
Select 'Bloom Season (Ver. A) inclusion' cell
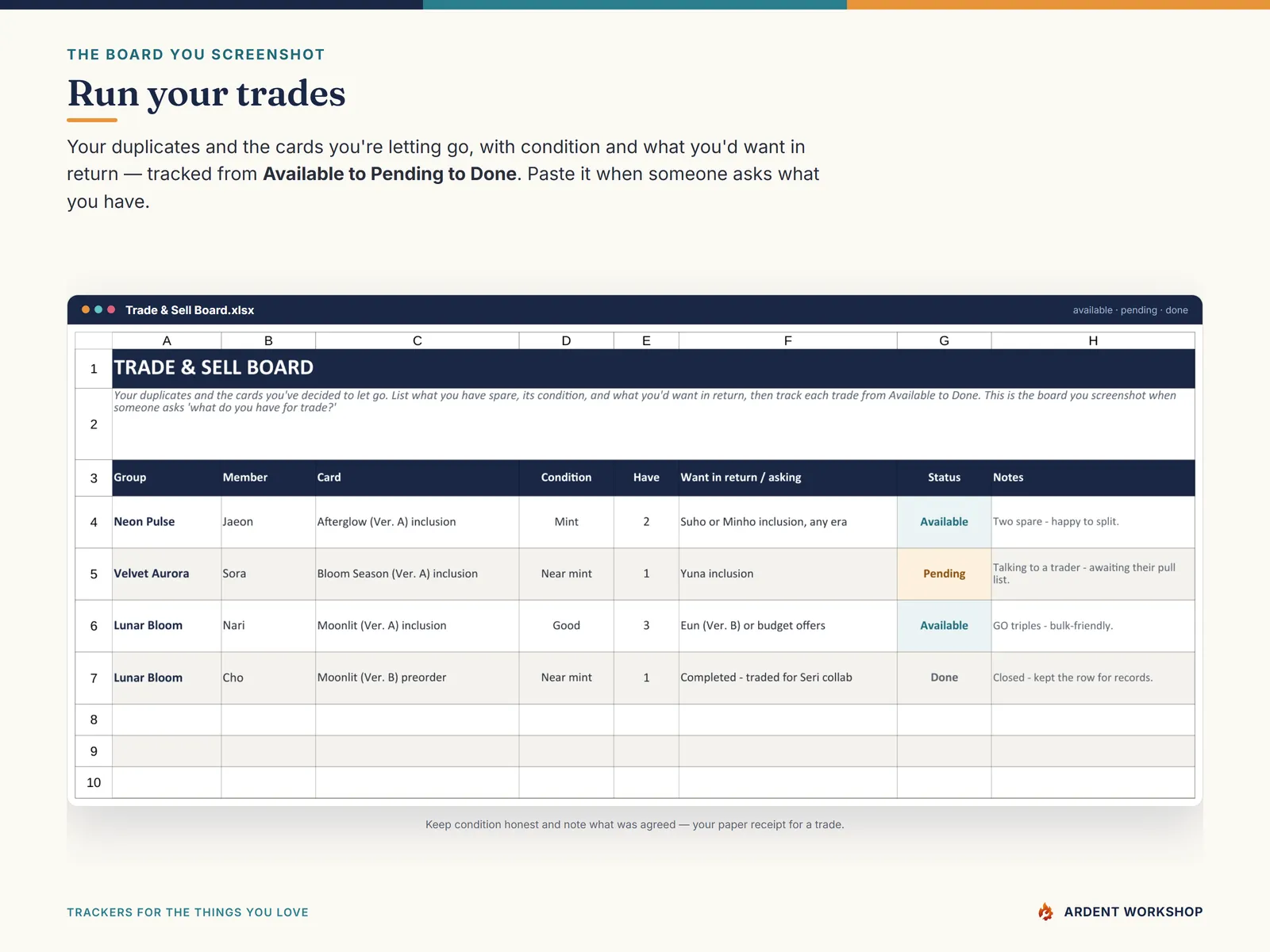click(418, 574)
